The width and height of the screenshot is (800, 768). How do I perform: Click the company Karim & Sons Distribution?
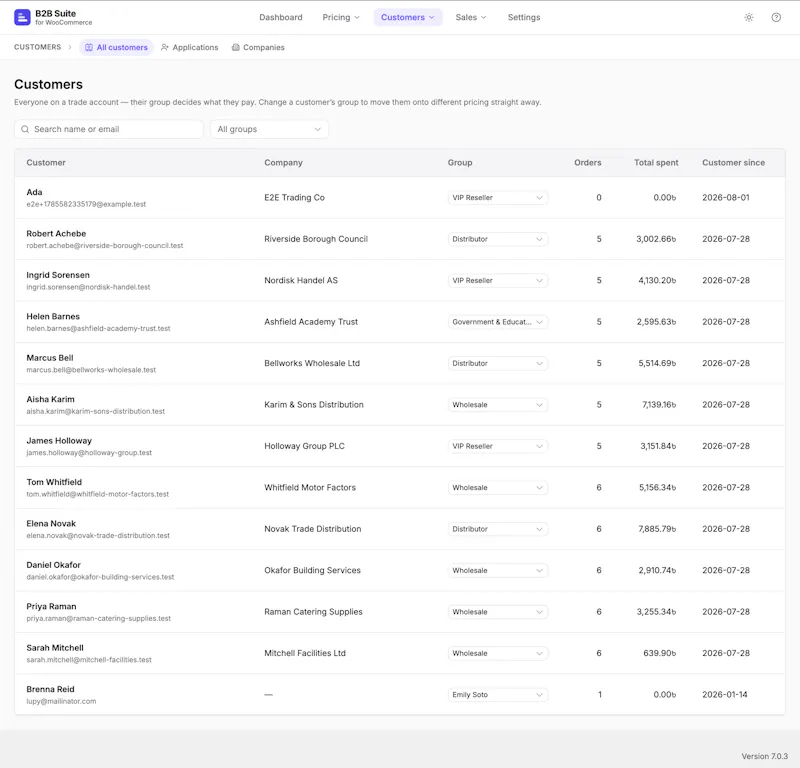314,405
